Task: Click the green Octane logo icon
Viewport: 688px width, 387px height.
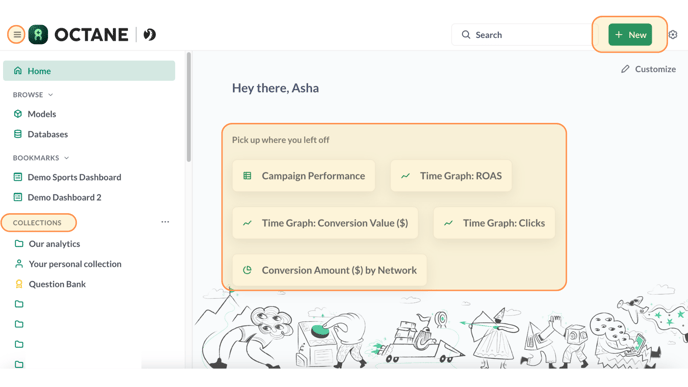Action: click(38, 34)
